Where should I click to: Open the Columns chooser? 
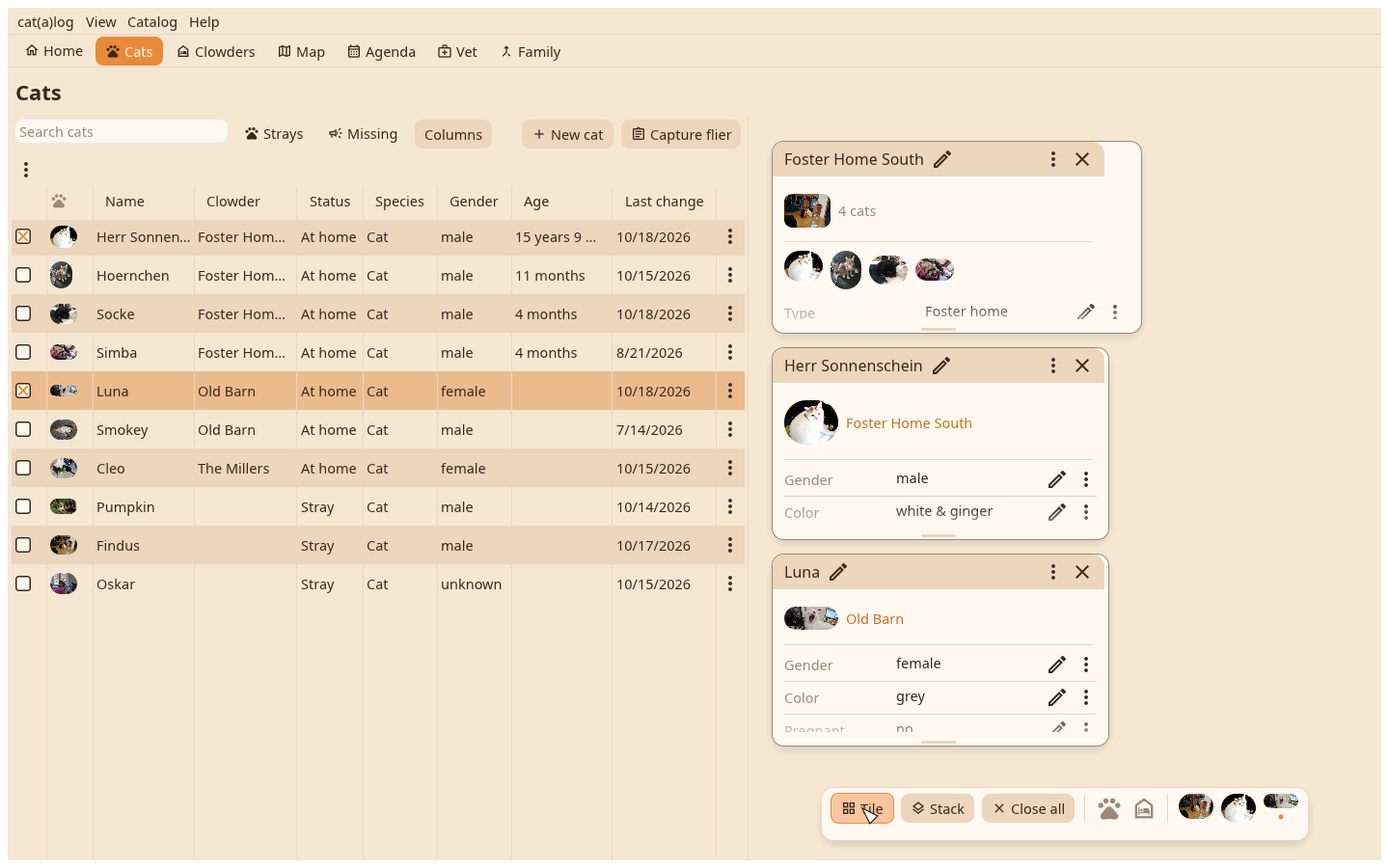453,134
